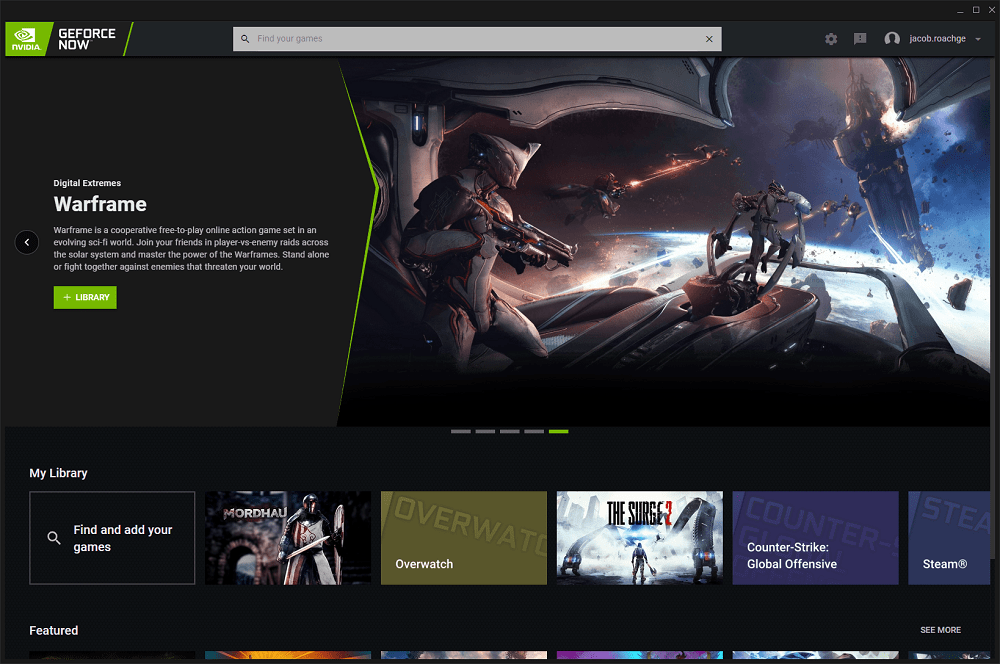This screenshot has width=1000, height=664.
Task: Select the third carousel indicator
Action: tap(510, 432)
